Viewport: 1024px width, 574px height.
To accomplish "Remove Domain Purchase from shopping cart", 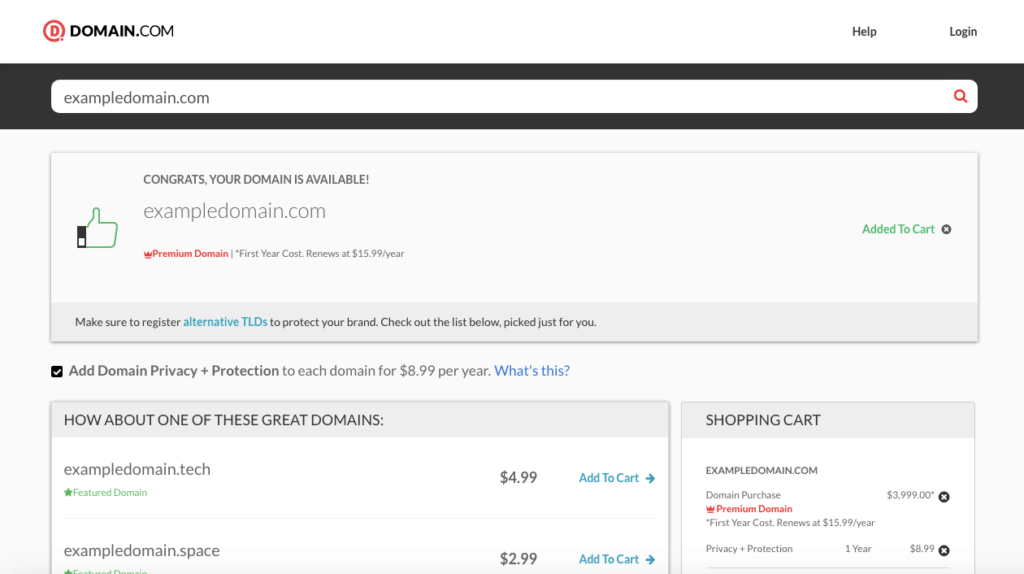I will click(x=944, y=497).
